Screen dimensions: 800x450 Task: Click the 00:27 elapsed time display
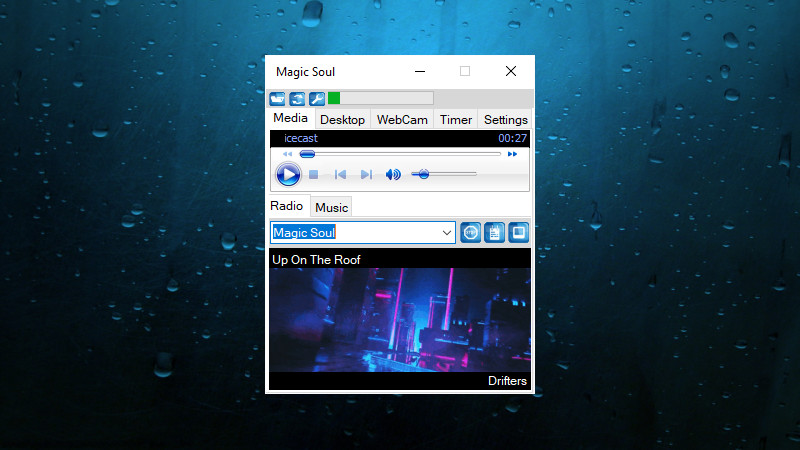(x=512, y=138)
